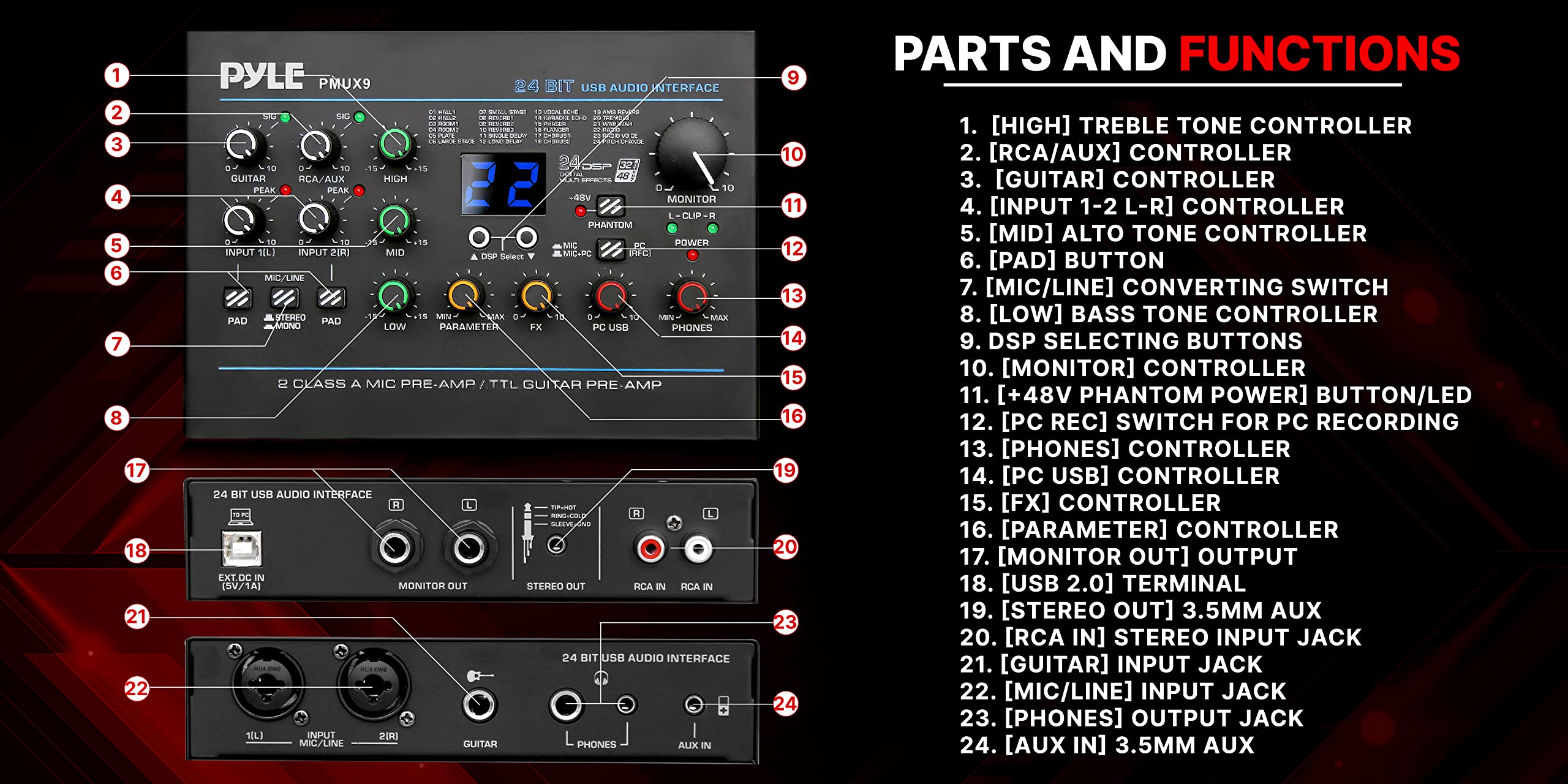Click the RCA/AUX level knob
Image resolution: width=1568 pixels, height=784 pixels.
(x=319, y=146)
